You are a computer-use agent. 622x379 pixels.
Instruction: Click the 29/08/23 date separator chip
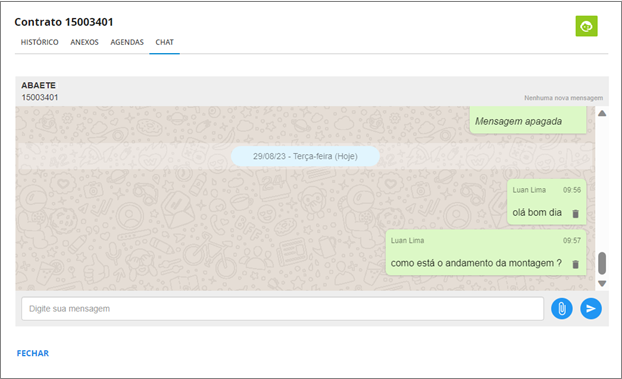[305, 156]
